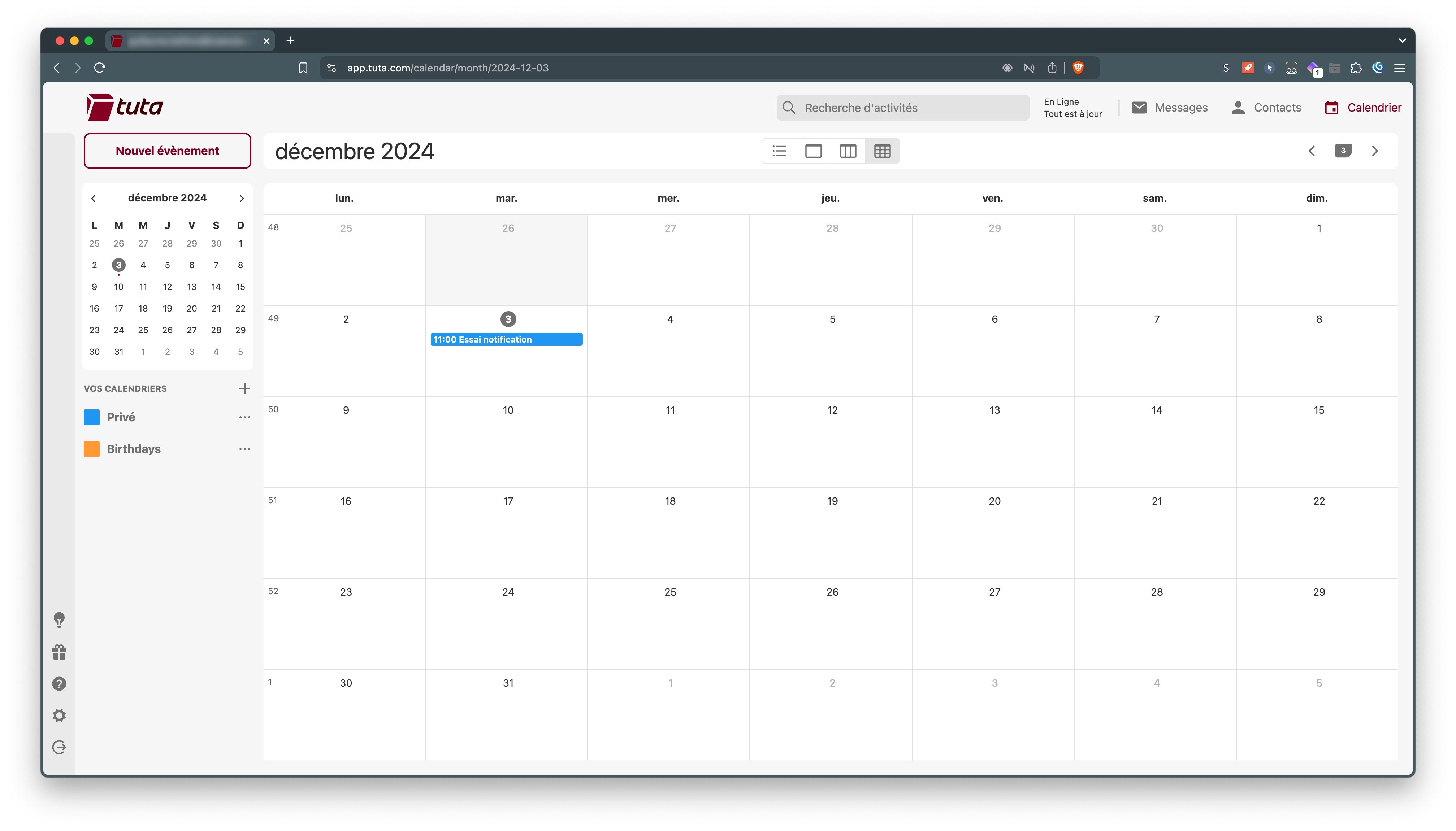Screen dimensions: 1456x831
Task: Open options menu for Privé calendar
Action: [x=245, y=417]
